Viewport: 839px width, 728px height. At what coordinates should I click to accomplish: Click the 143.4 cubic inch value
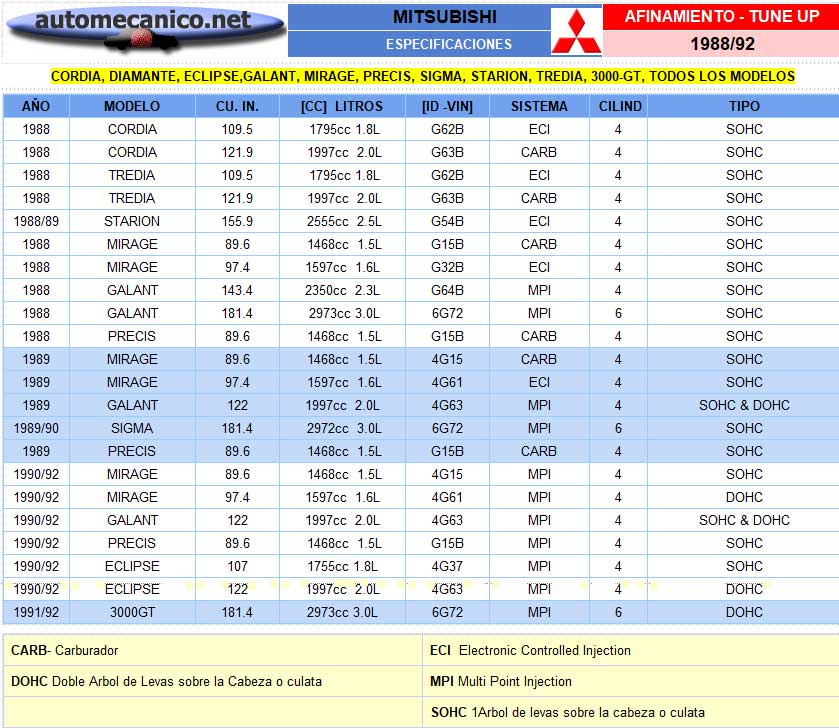237,290
